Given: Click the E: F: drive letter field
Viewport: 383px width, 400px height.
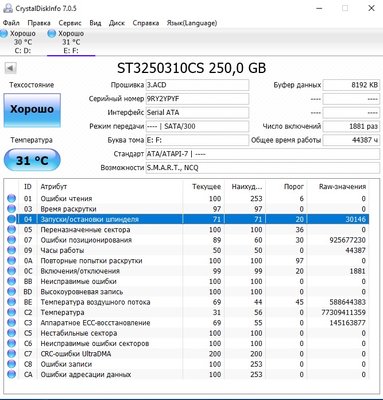Looking at the screenshot, I should click(x=197, y=140).
